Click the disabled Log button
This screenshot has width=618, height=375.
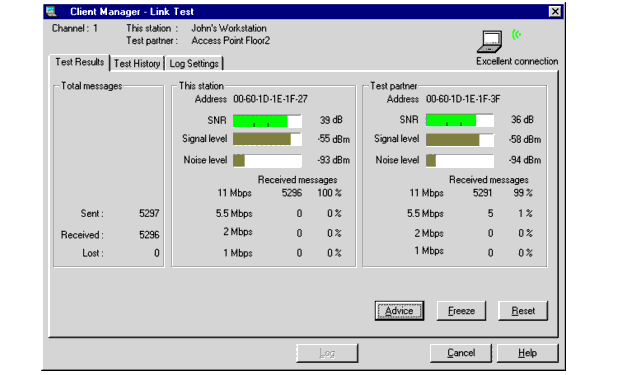(x=327, y=353)
